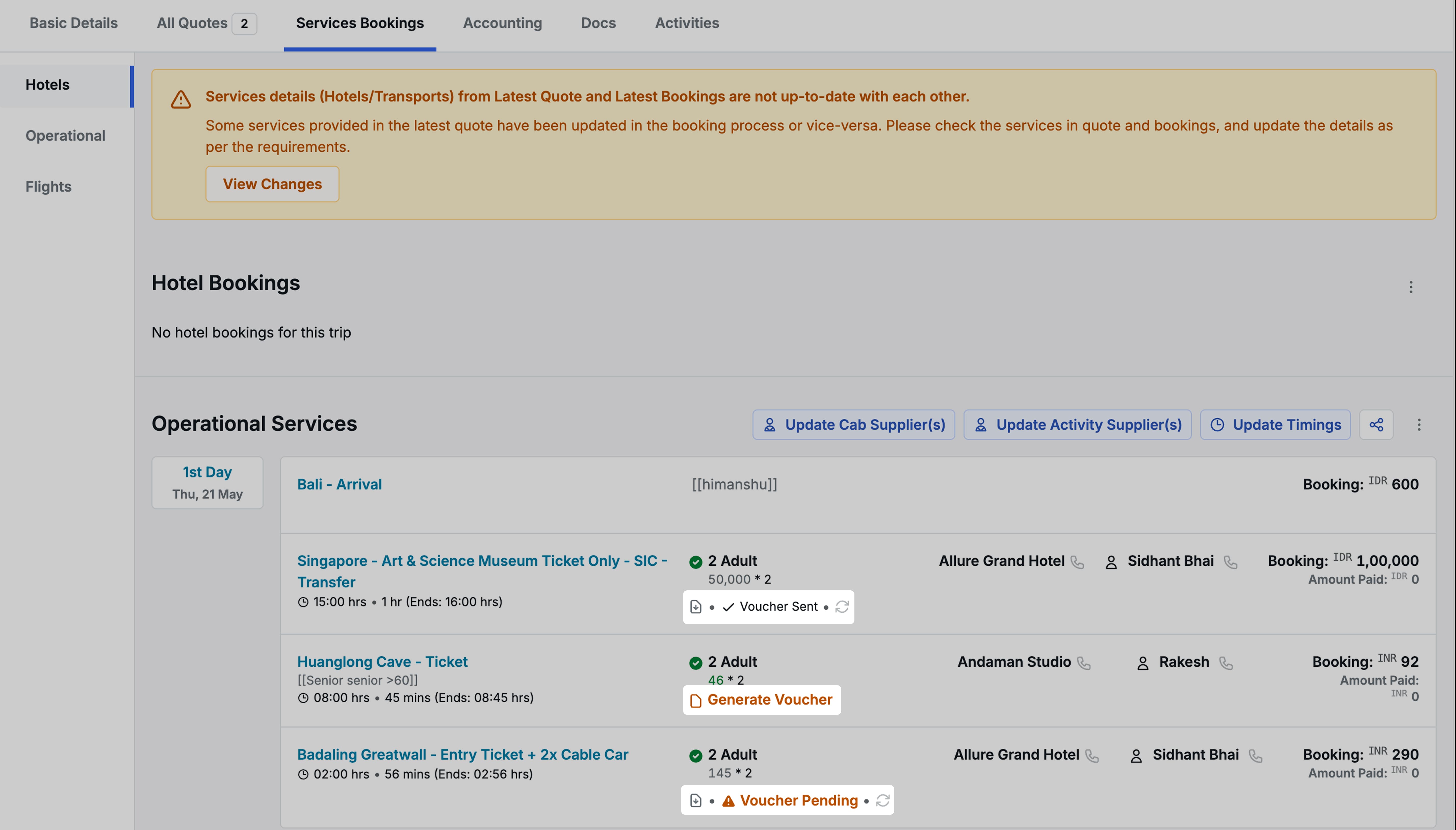Click the 50,000 * 2 price text
Viewport: 1456px width, 830px height.
click(x=739, y=579)
